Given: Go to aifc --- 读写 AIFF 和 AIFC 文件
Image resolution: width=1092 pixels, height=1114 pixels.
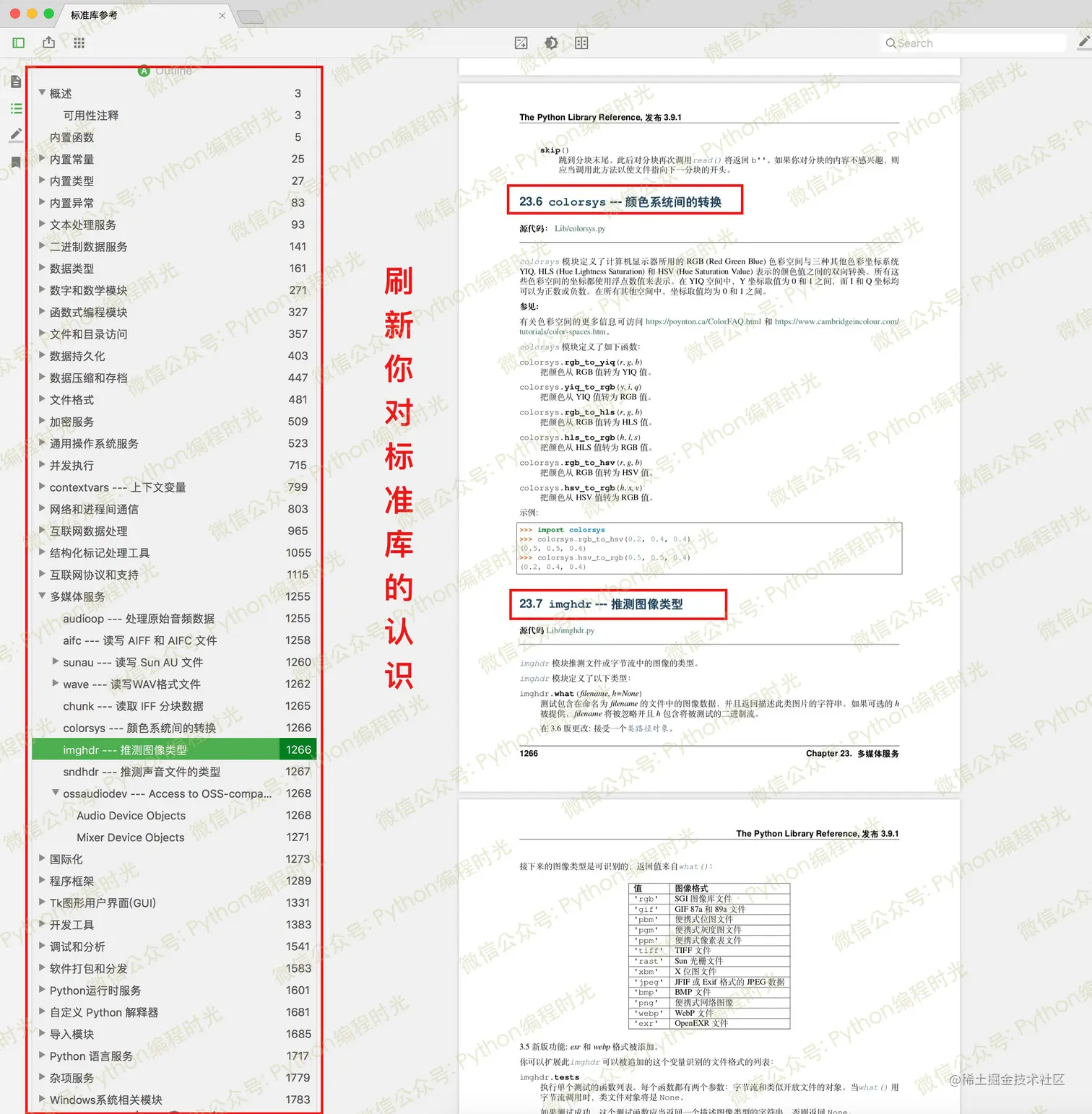Looking at the screenshot, I should coord(140,640).
